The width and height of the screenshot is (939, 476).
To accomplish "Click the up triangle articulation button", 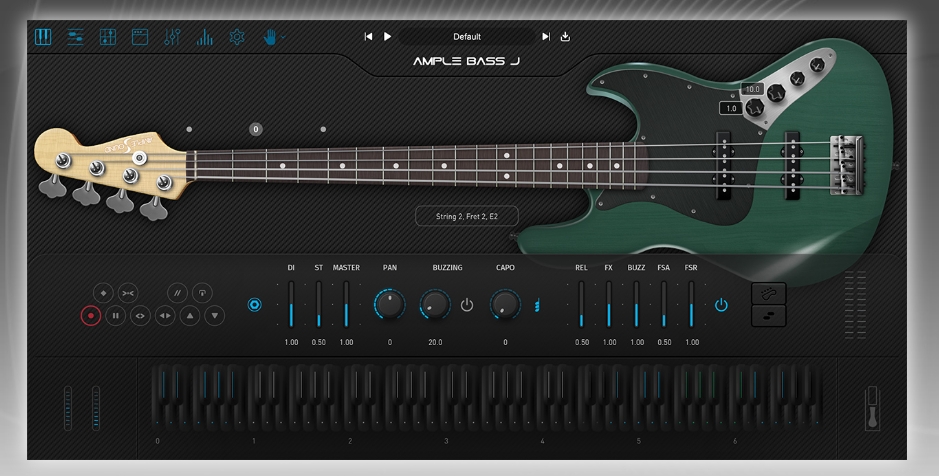I will click(x=190, y=316).
